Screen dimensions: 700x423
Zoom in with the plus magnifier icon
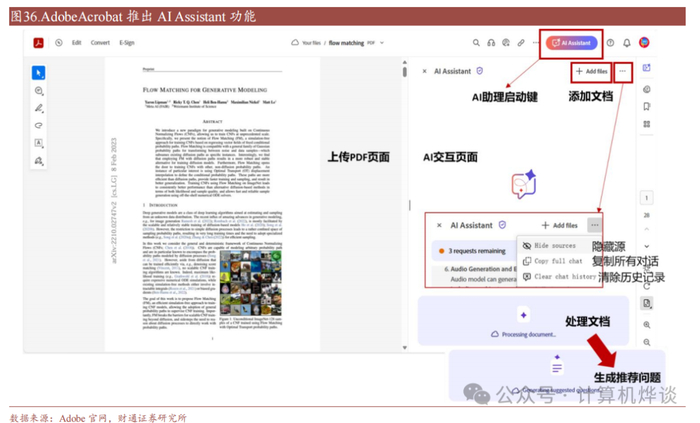(646, 325)
